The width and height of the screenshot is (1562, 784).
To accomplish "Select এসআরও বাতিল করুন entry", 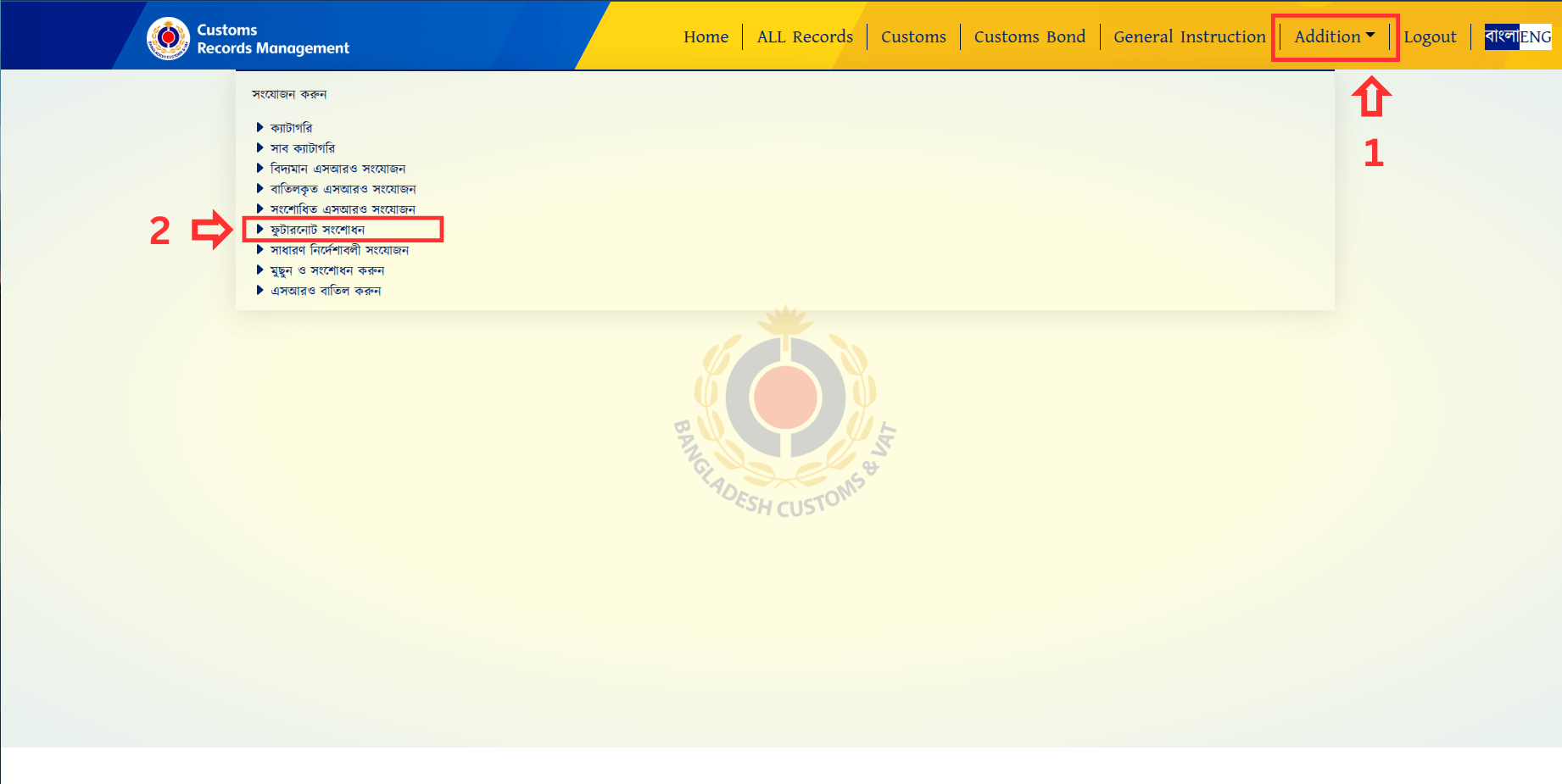I will [326, 291].
